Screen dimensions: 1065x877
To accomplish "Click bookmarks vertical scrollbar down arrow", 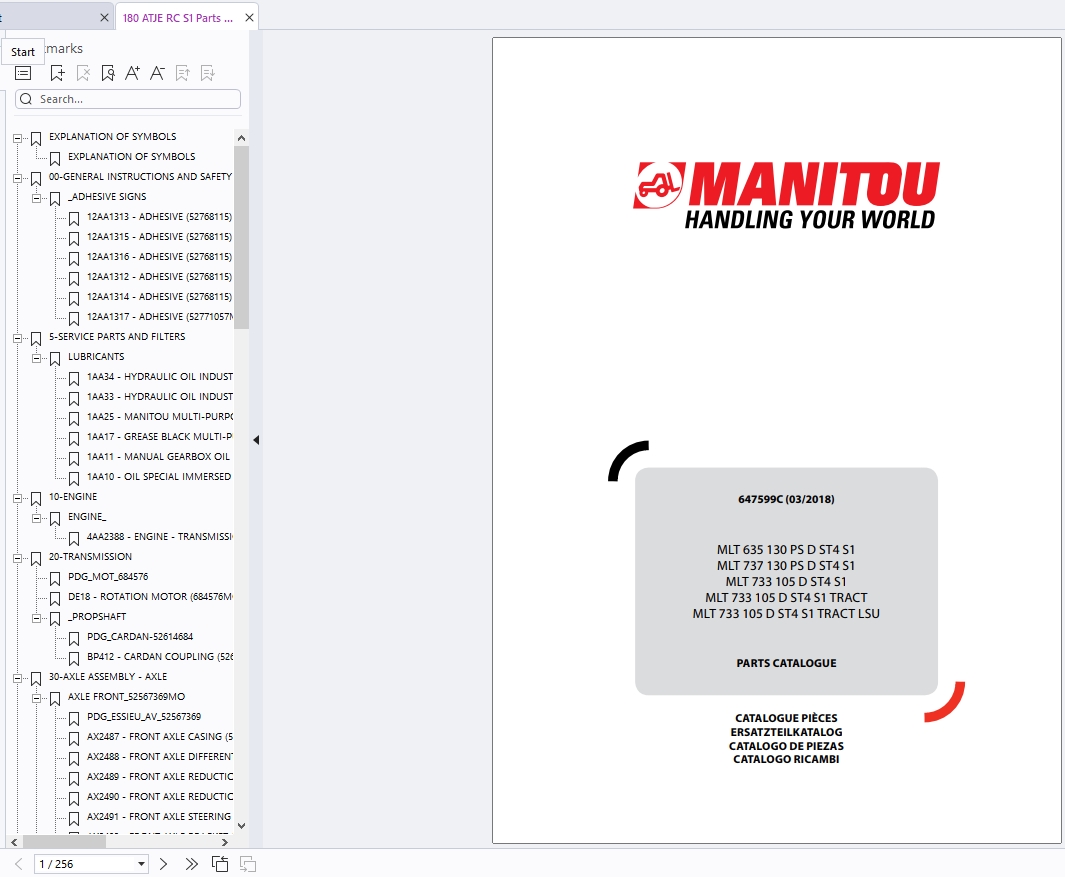I will pos(241,826).
